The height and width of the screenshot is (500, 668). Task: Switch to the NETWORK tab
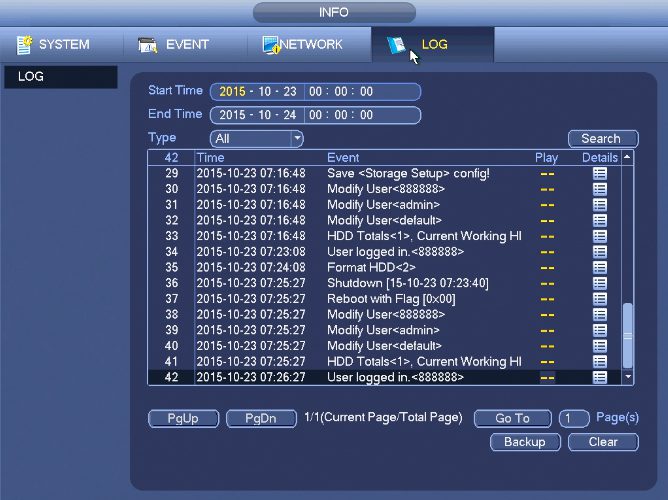pyautogui.click(x=309, y=45)
